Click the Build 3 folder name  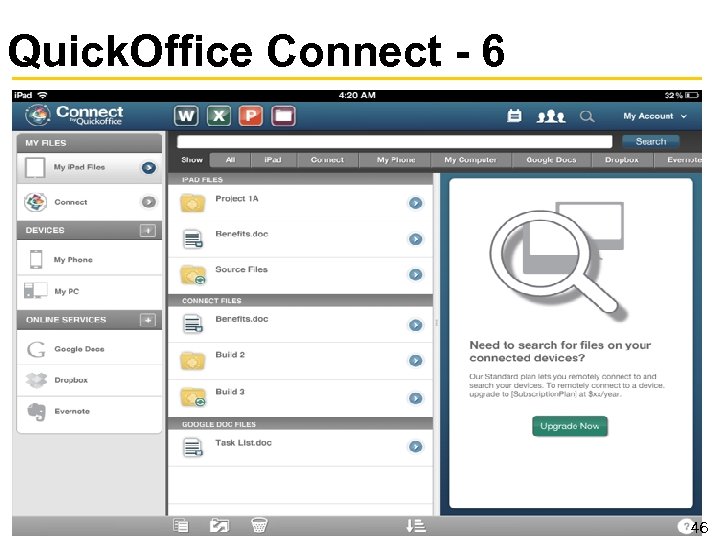coord(230,391)
